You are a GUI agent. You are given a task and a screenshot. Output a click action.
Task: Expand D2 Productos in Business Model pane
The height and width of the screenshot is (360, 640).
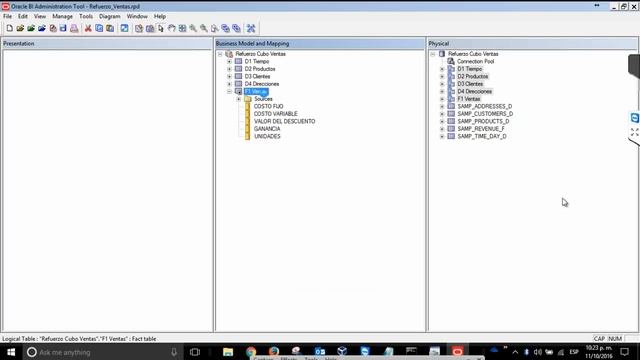[229, 69]
